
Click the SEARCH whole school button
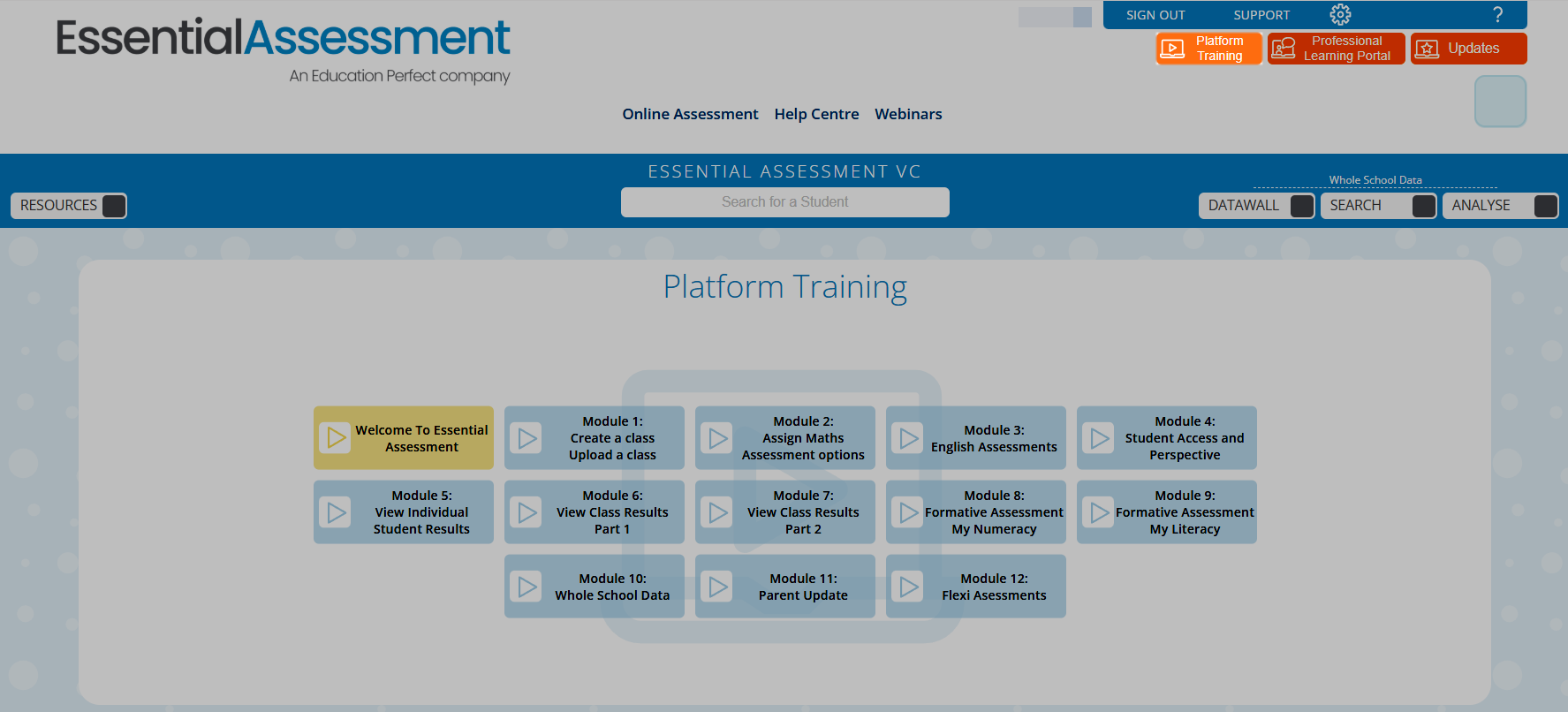point(1378,206)
